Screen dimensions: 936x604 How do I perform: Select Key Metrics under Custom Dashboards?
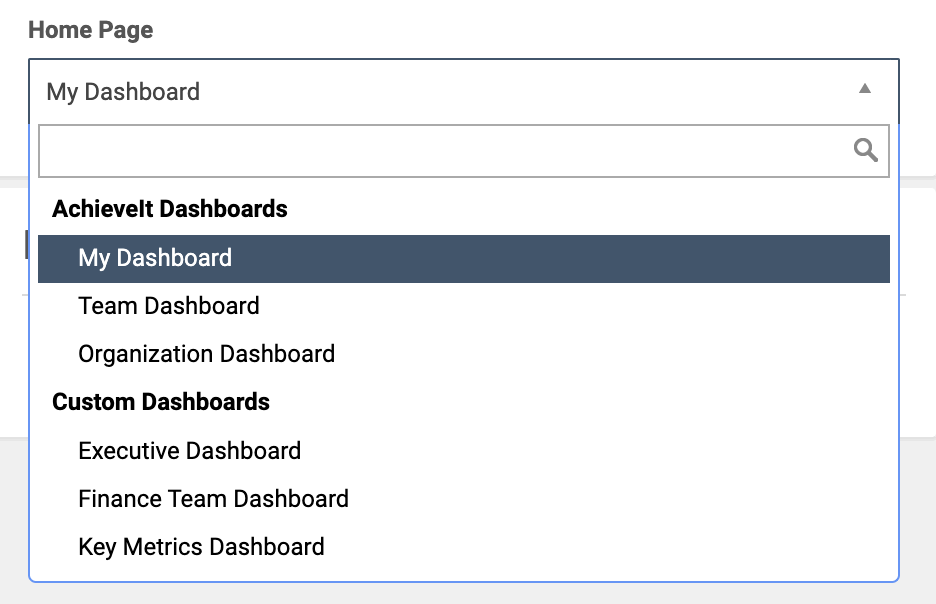coord(464,547)
